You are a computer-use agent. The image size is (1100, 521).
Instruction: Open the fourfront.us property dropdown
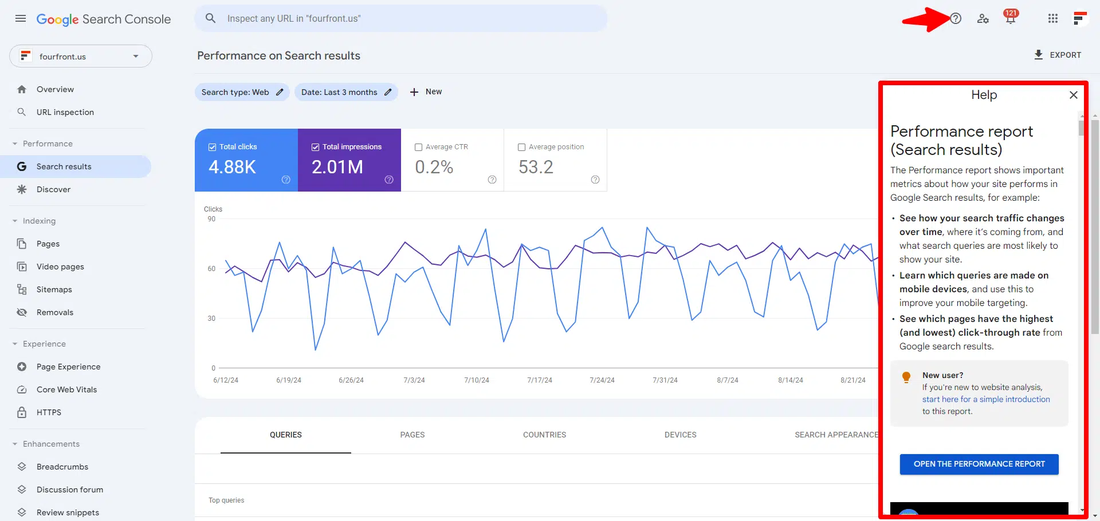(x=81, y=56)
